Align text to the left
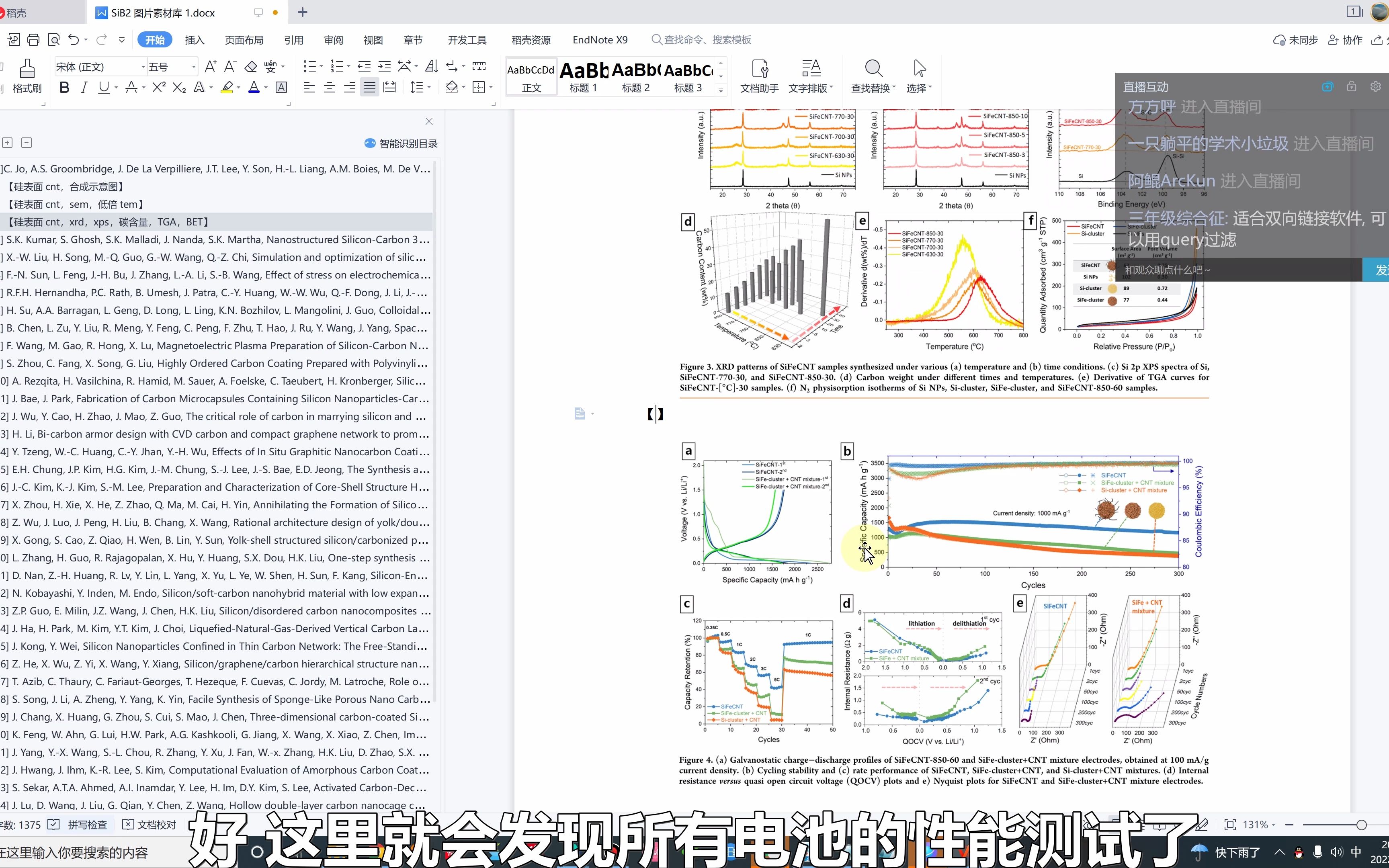 coord(309,87)
